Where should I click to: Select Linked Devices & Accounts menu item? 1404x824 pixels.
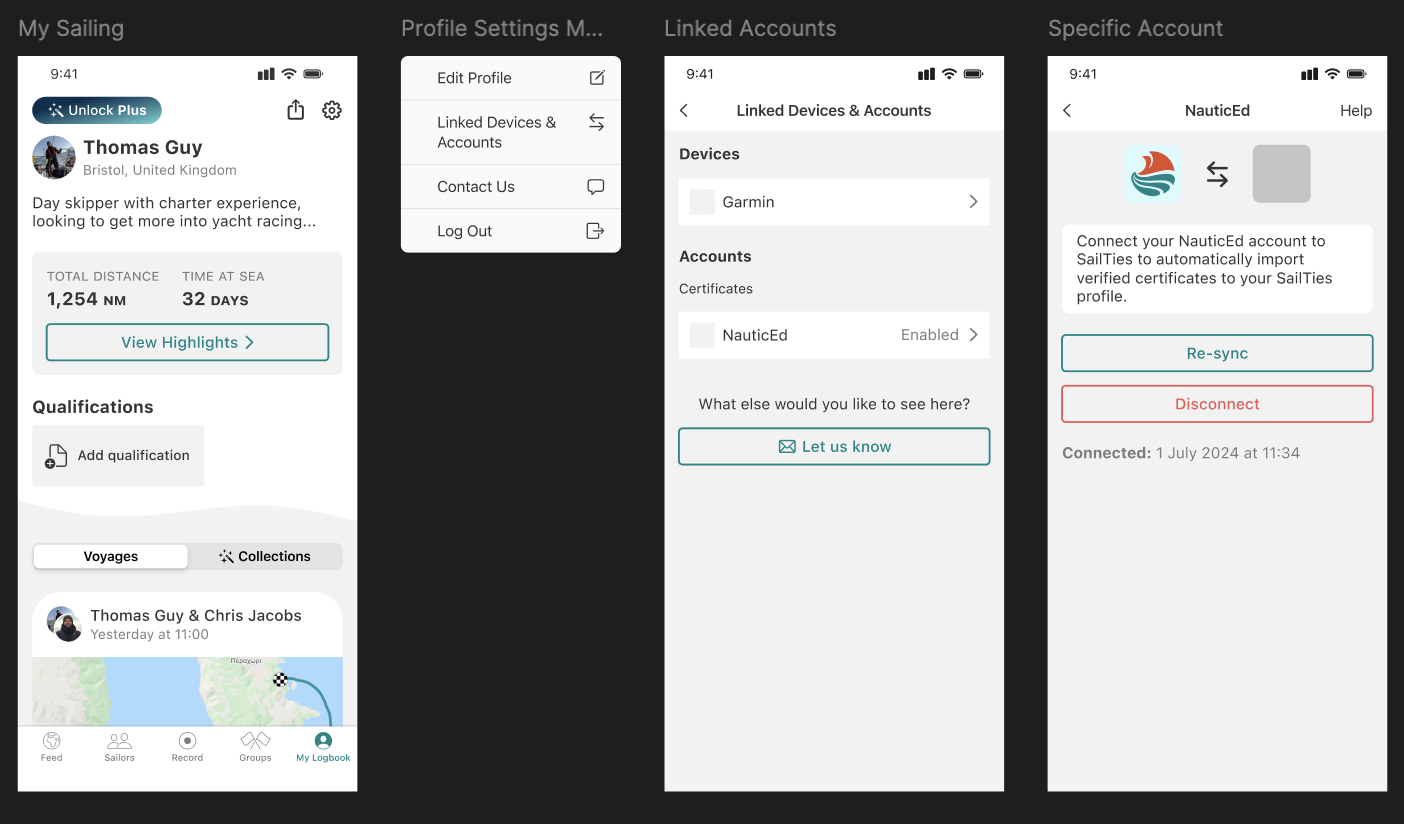(x=510, y=132)
